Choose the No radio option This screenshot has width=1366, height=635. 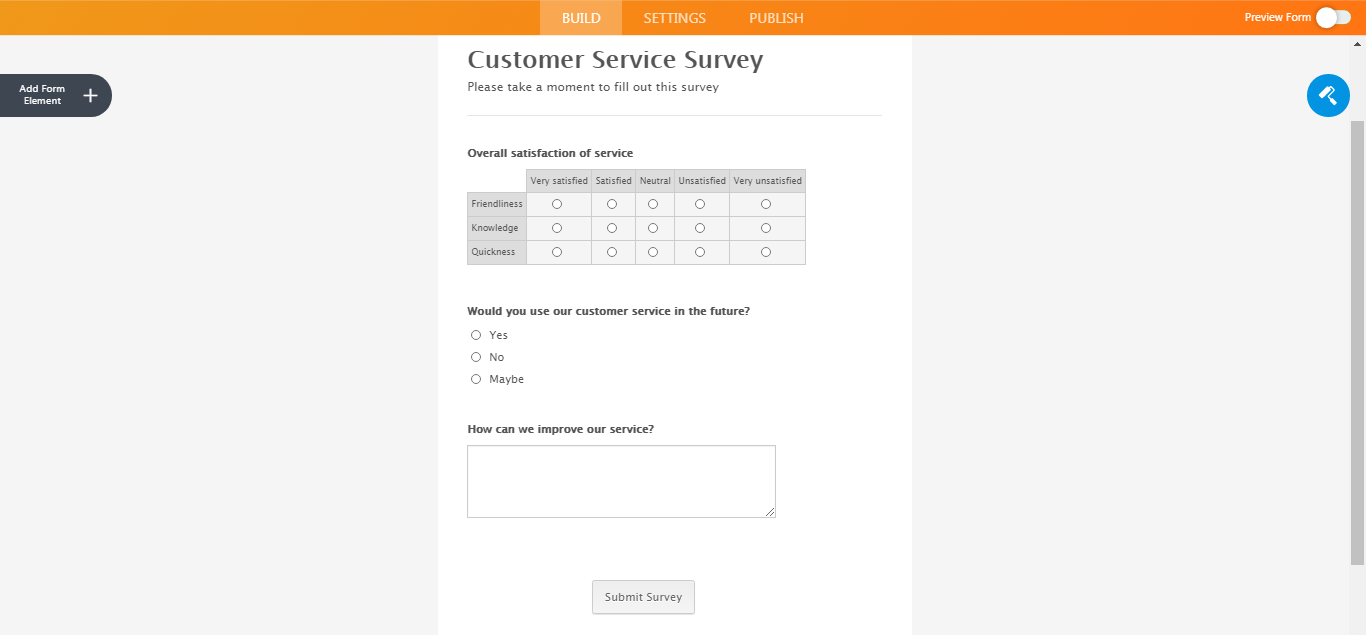pyautogui.click(x=476, y=357)
